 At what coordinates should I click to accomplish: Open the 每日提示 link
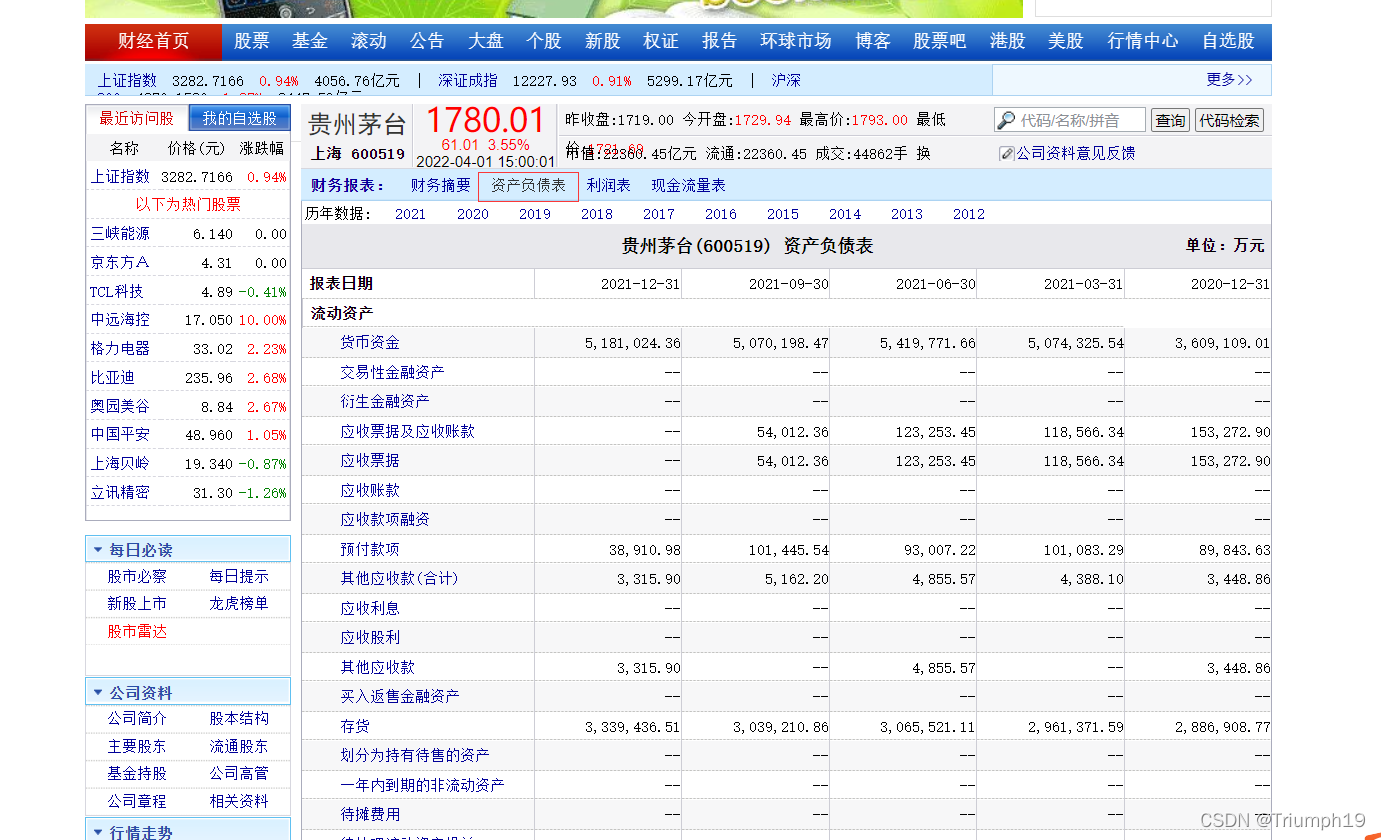click(239, 577)
